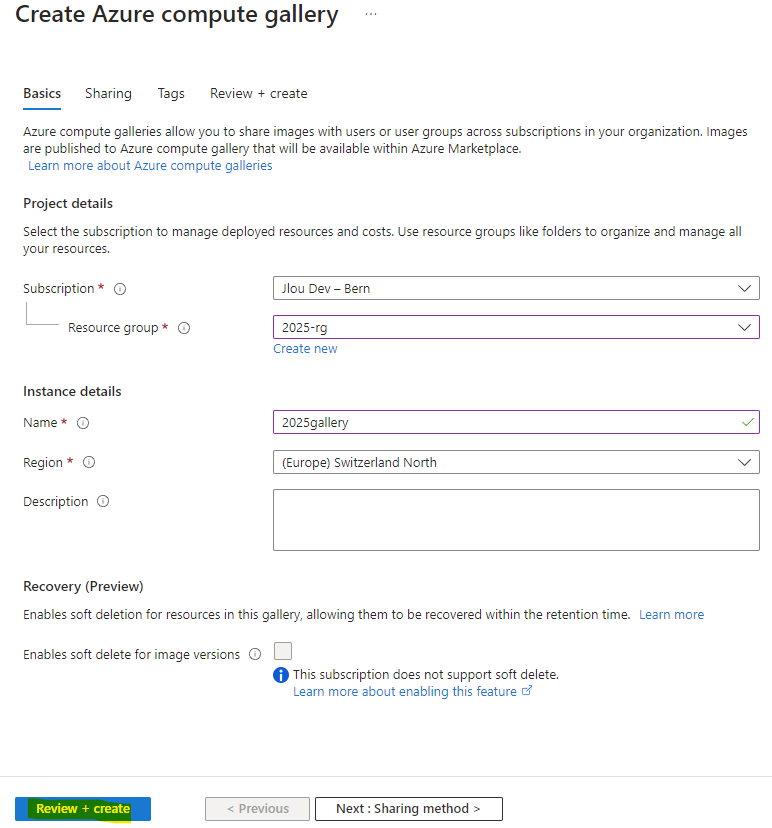Click the blue soft delete notice icon
This screenshot has height=828, width=772.
(x=281, y=675)
